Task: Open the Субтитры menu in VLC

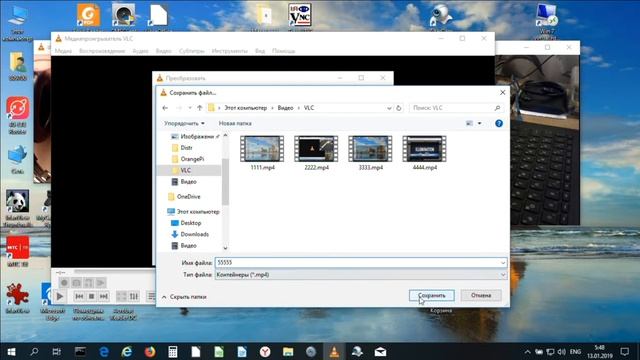Action: (x=191, y=51)
